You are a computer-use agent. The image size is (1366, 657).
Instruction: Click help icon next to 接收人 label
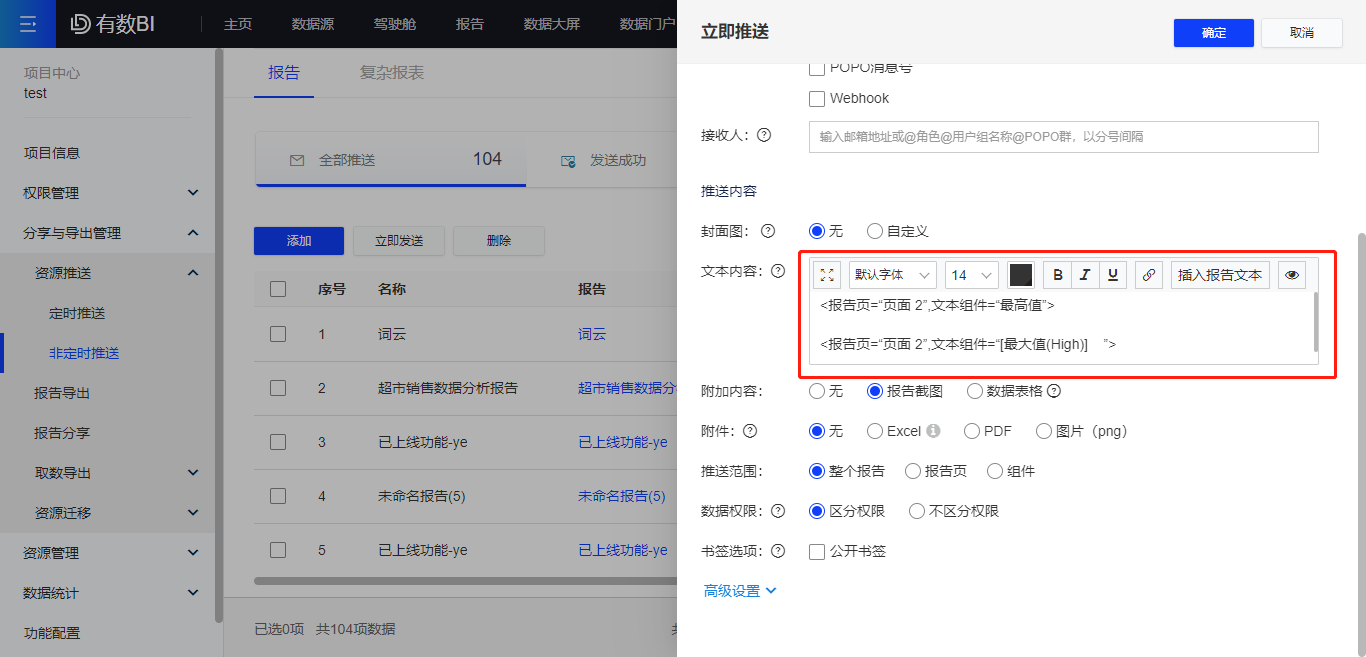click(764, 135)
